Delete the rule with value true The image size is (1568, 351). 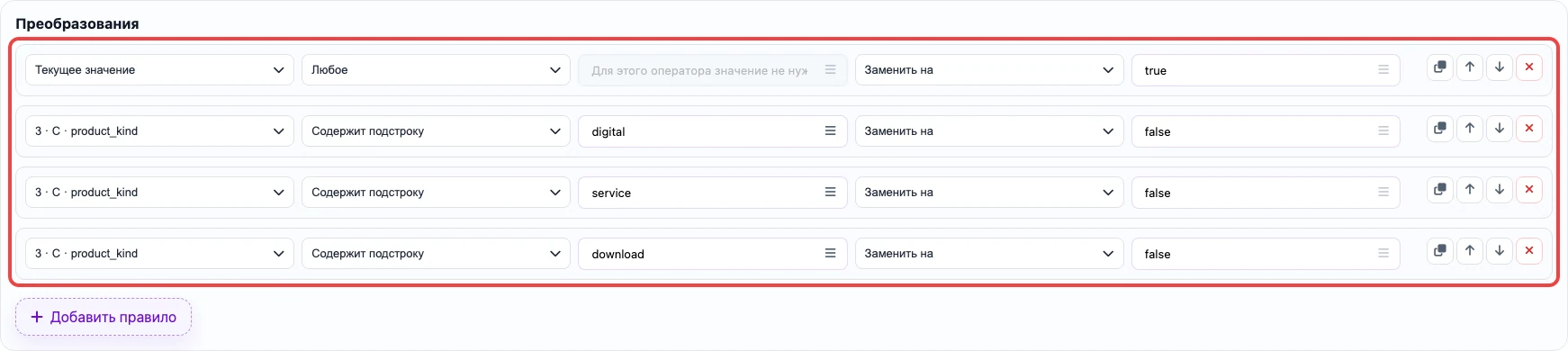point(1529,67)
